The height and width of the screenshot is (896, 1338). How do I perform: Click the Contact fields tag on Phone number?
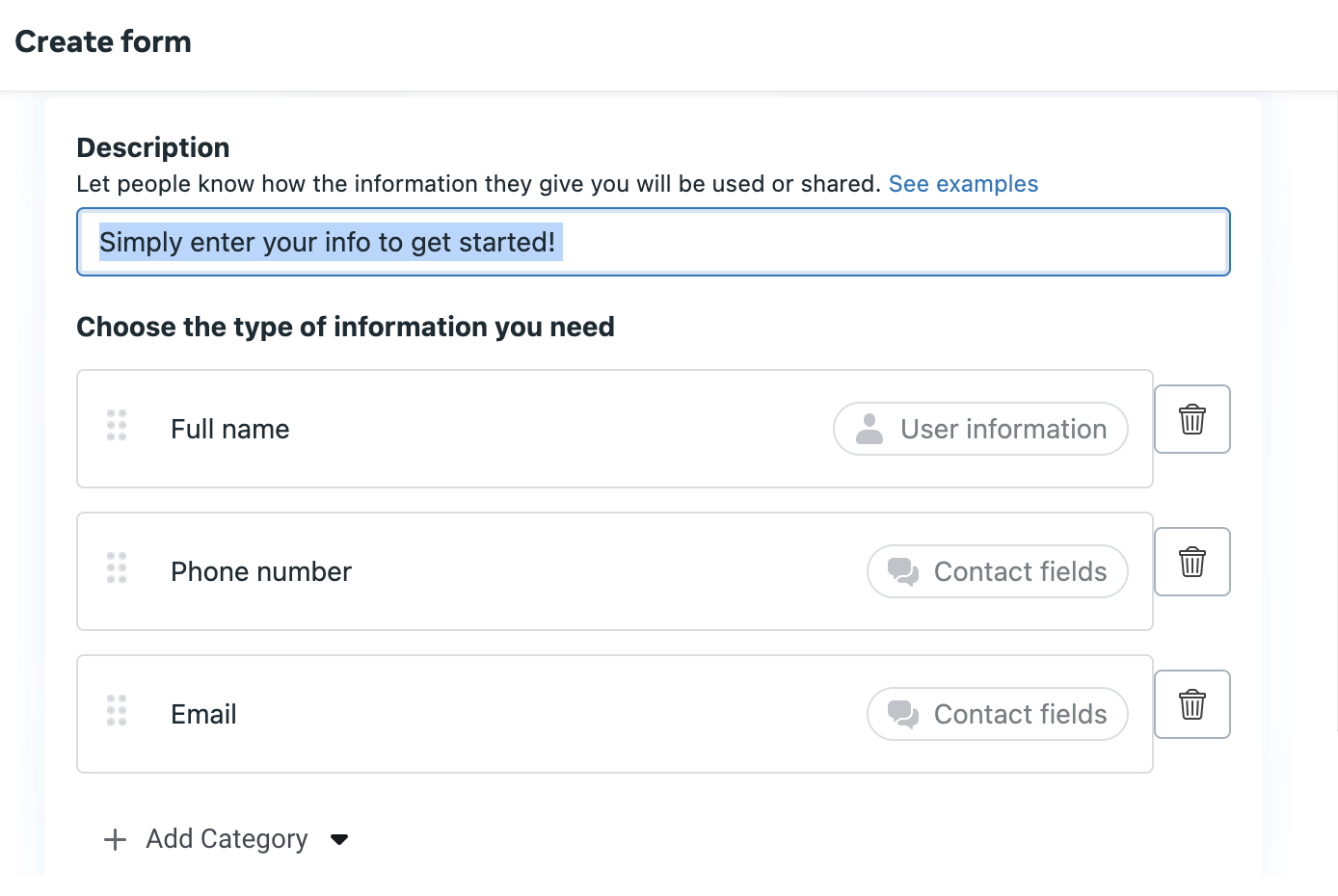(998, 571)
